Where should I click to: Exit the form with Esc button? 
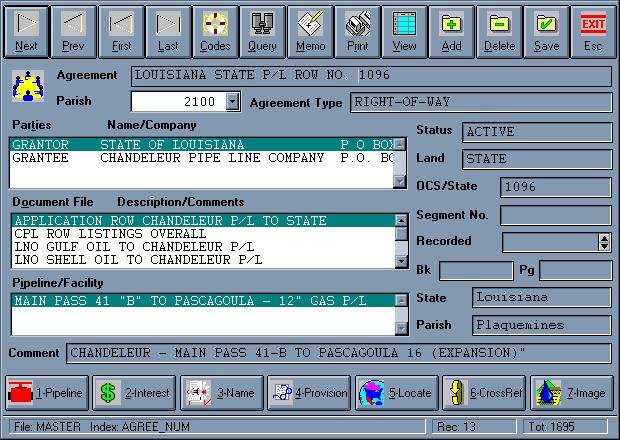593,30
